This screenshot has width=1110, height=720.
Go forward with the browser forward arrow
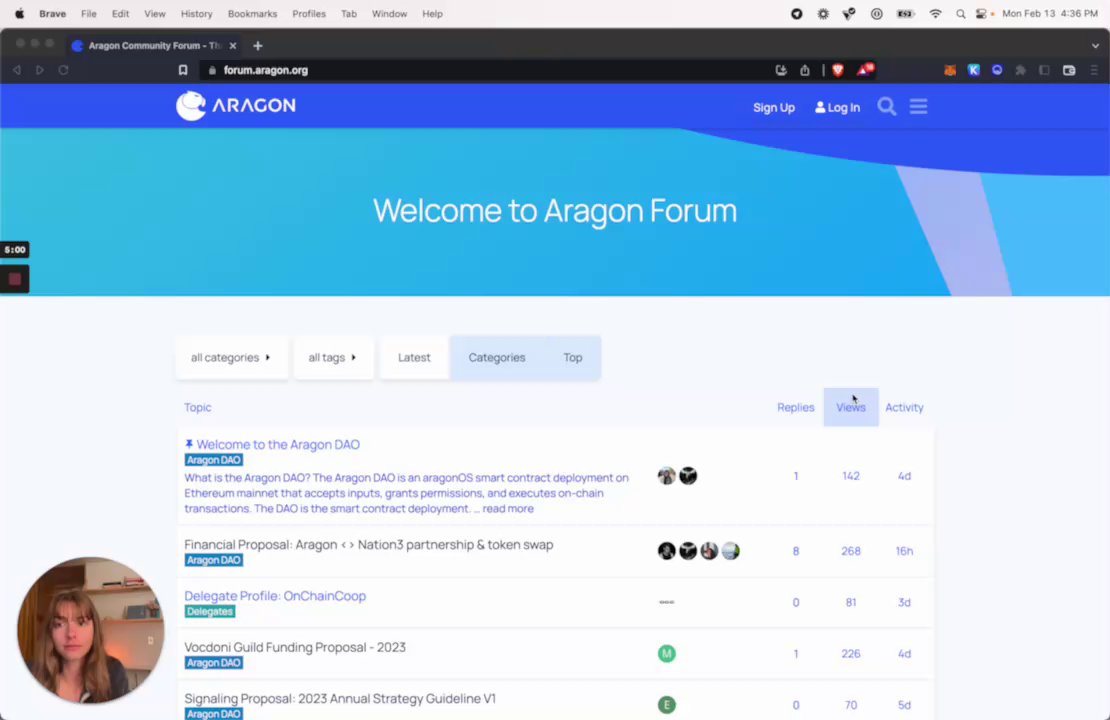pyautogui.click(x=40, y=70)
